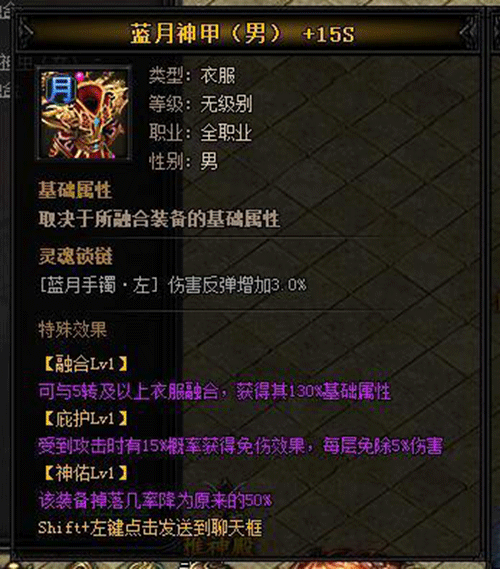Viewport: 500px width, 569px height.
Task: Select the 类型: 衣服 line
Action: [x=192, y=76]
